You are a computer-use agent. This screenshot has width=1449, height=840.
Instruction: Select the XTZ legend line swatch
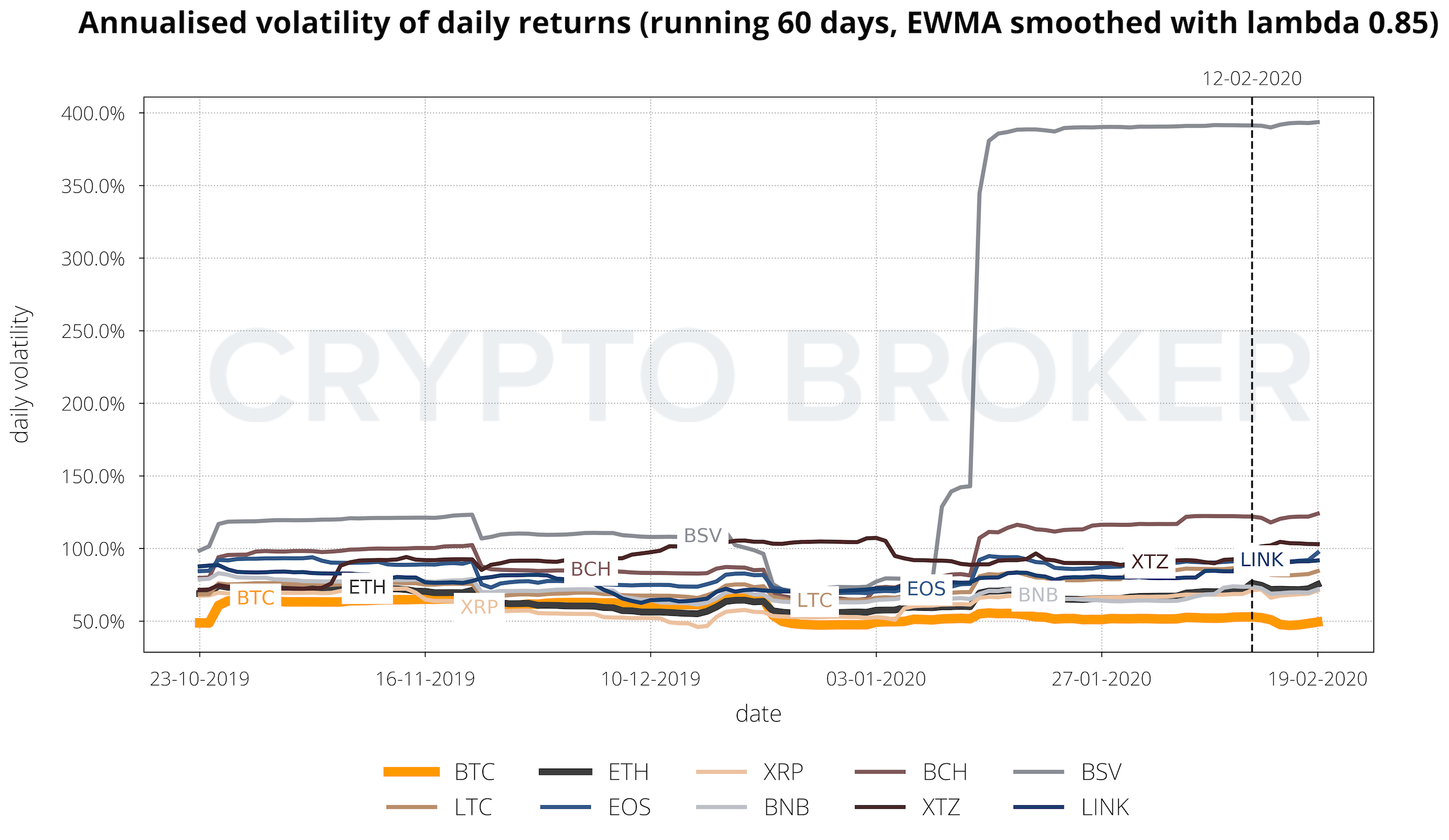pyautogui.click(x=880, y=807)
